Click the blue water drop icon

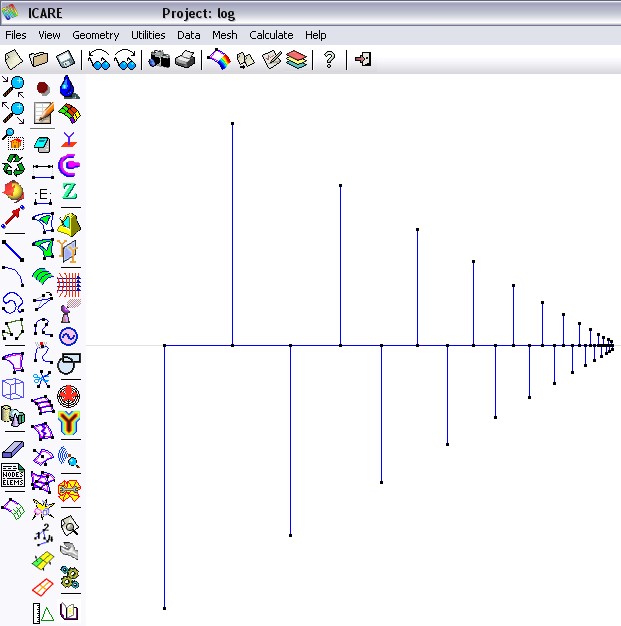point(69,87)
